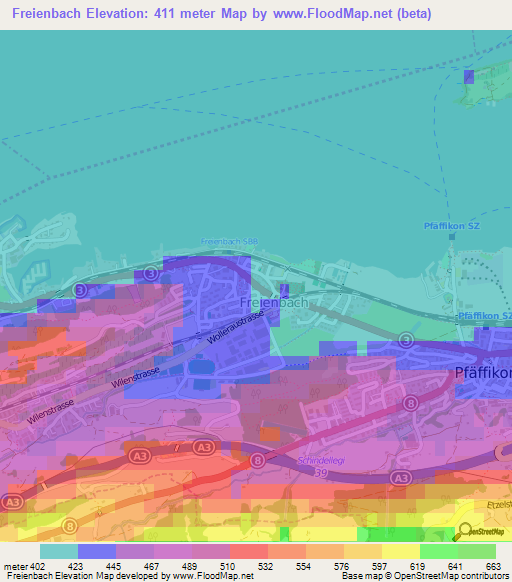Screen dimensions: 512x582
Task: Click the large Pfäffikon town label
Action: point(483,373)
